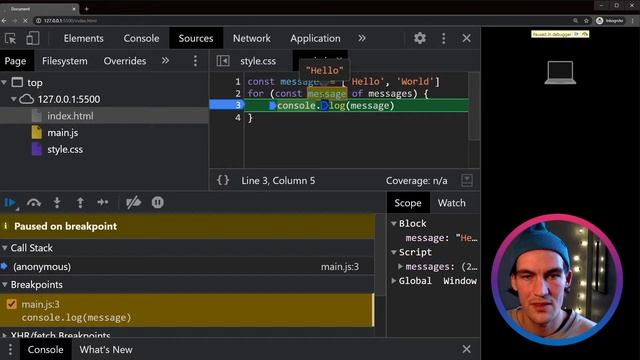Viewport: 640px width, 360px height.
Task: Toggle breakpoint on line 3 gutter
Action: click(x=227, y=105)
